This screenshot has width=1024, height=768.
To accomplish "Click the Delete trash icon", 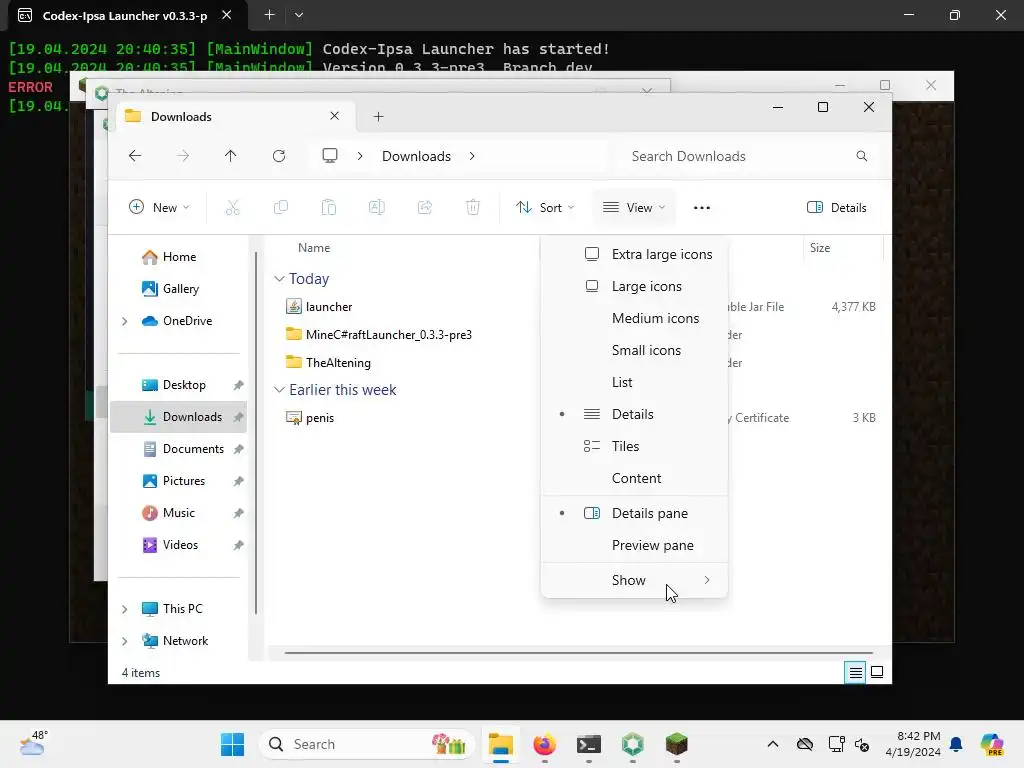I will 473,208.
